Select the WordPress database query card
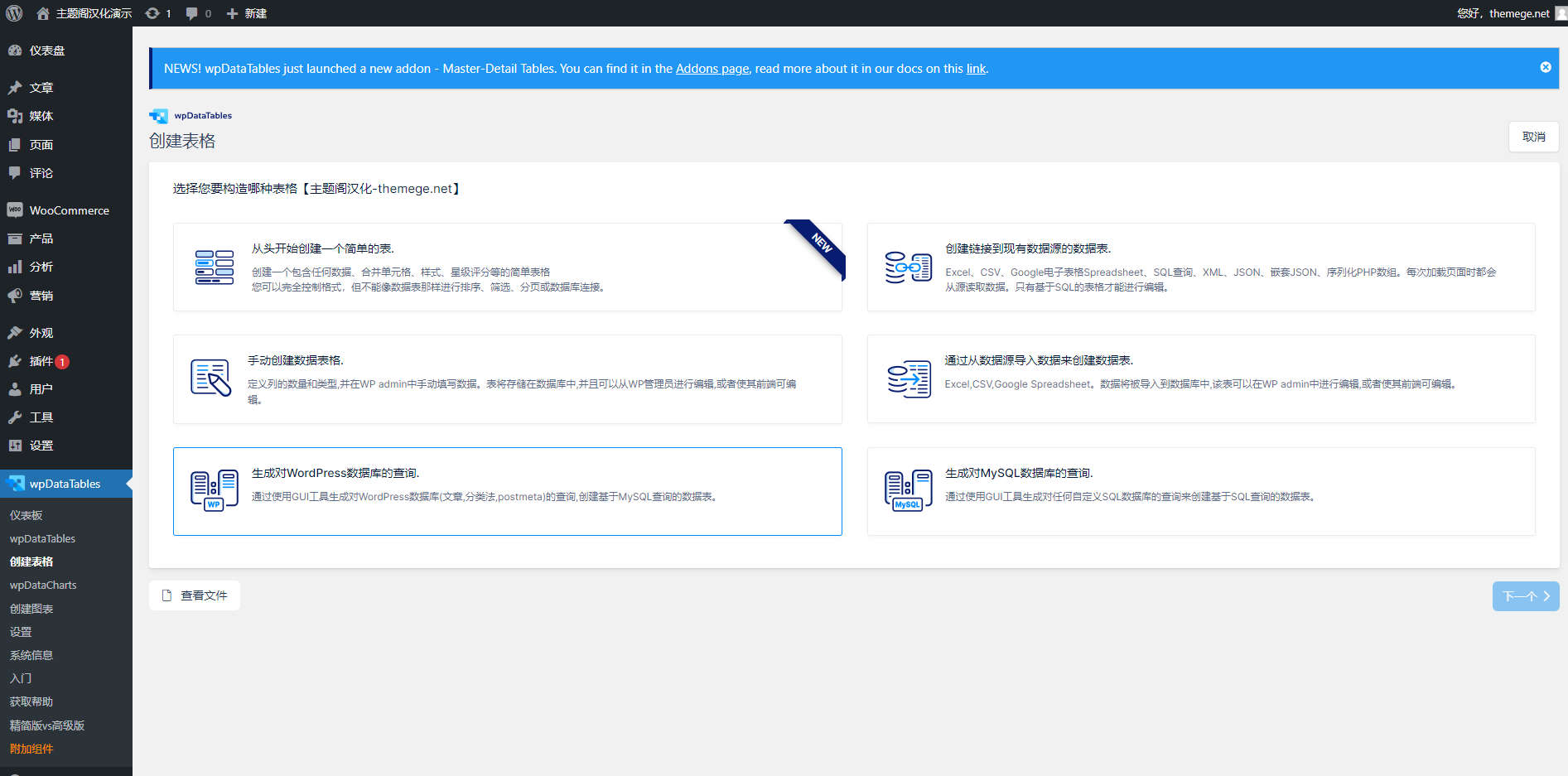The width and height of the screenshot is (1568, 776). click(x=508, y=491)
